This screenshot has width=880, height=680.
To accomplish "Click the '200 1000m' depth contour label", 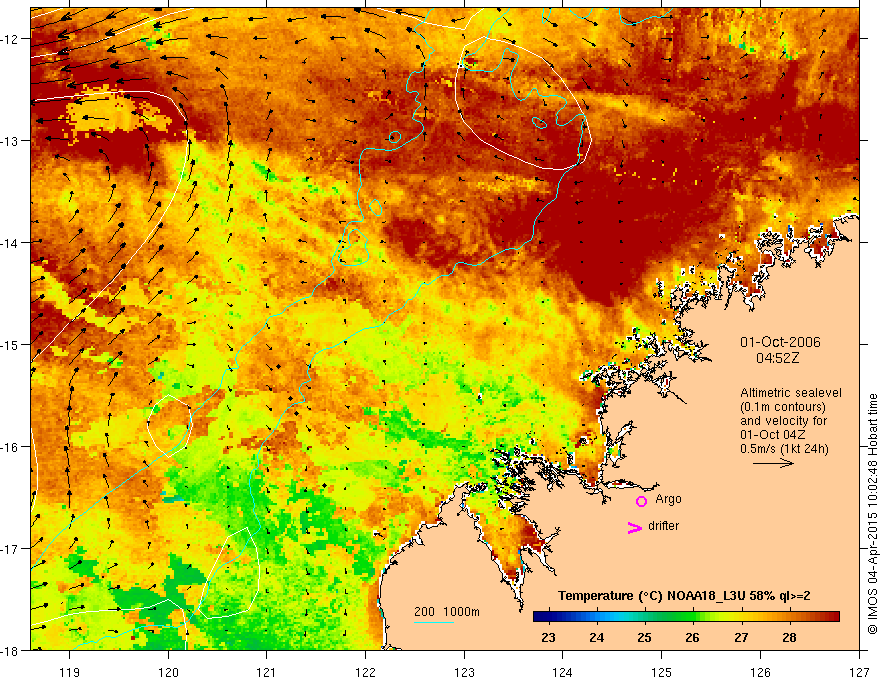I will [x=447, y=612].
